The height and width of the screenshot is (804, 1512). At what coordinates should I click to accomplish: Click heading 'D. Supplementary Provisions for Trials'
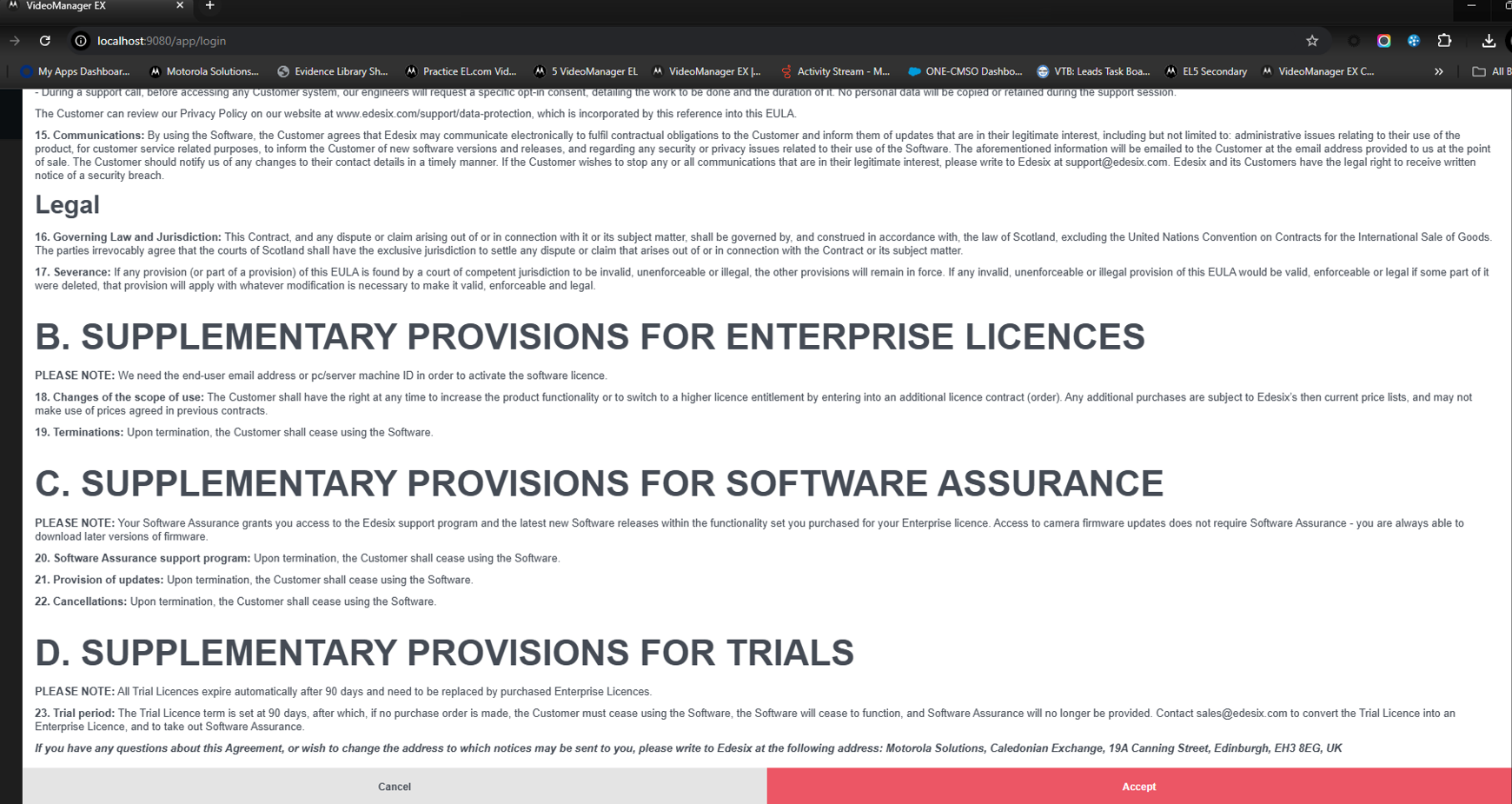444,653
